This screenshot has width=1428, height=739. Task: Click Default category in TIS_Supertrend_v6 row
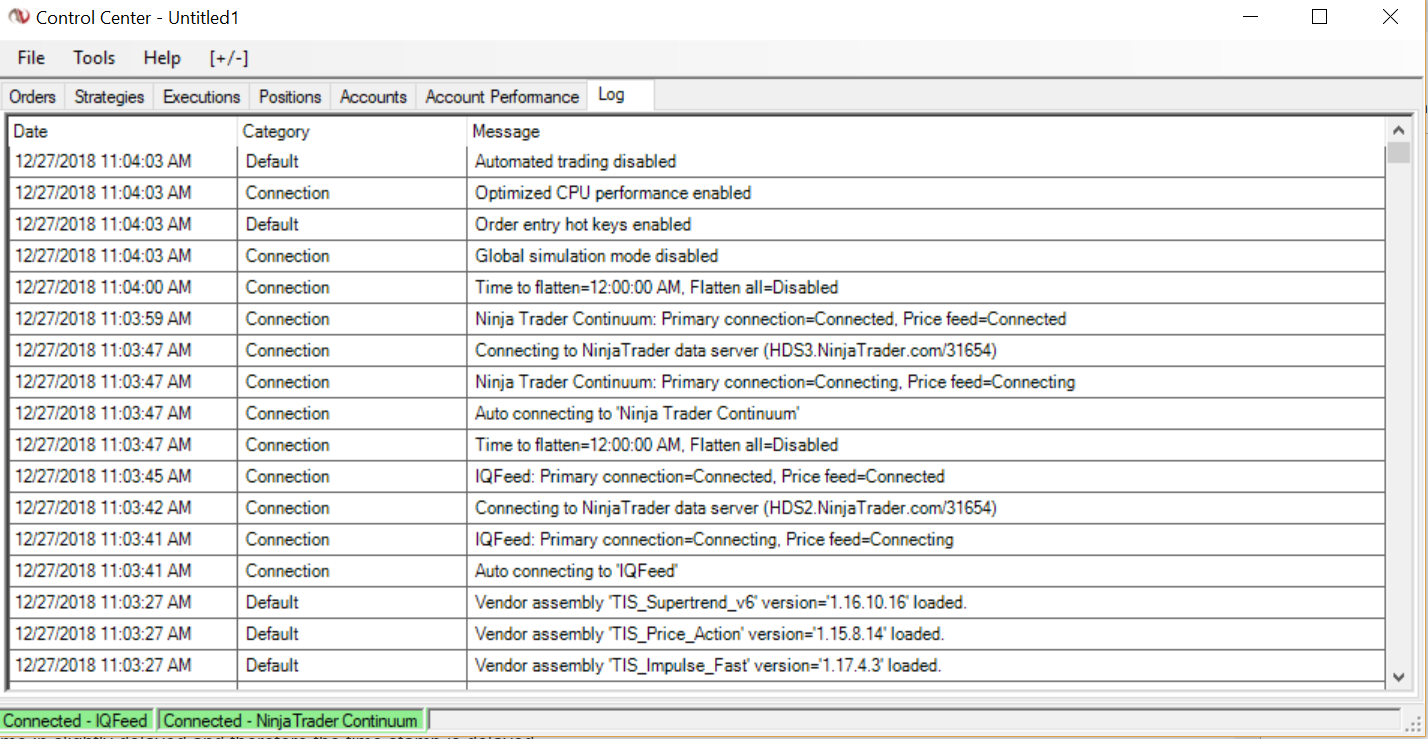273,602
